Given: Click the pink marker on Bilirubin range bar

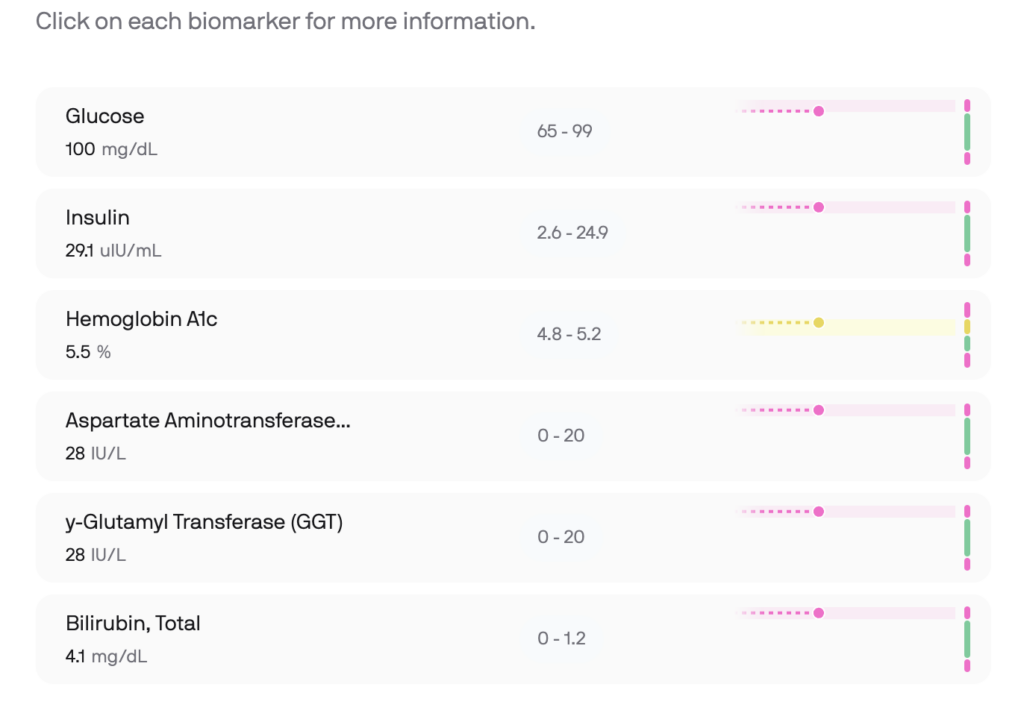Looking at the screenshot, I should pos(819,613).
